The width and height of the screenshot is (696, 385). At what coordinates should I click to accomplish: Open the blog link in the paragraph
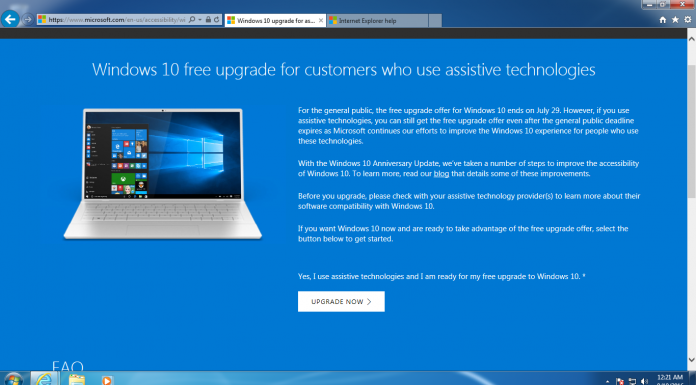click(x=441, y=174)
